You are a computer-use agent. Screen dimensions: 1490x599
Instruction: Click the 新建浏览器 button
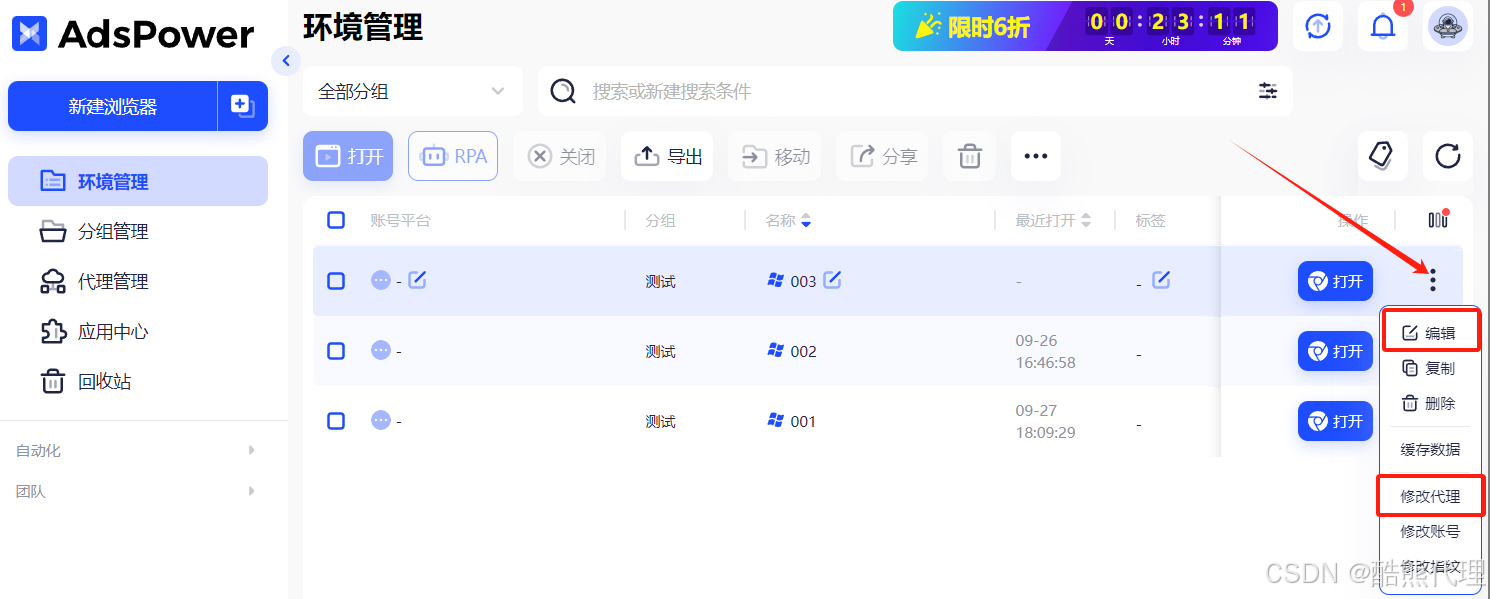tap(112, 106)
